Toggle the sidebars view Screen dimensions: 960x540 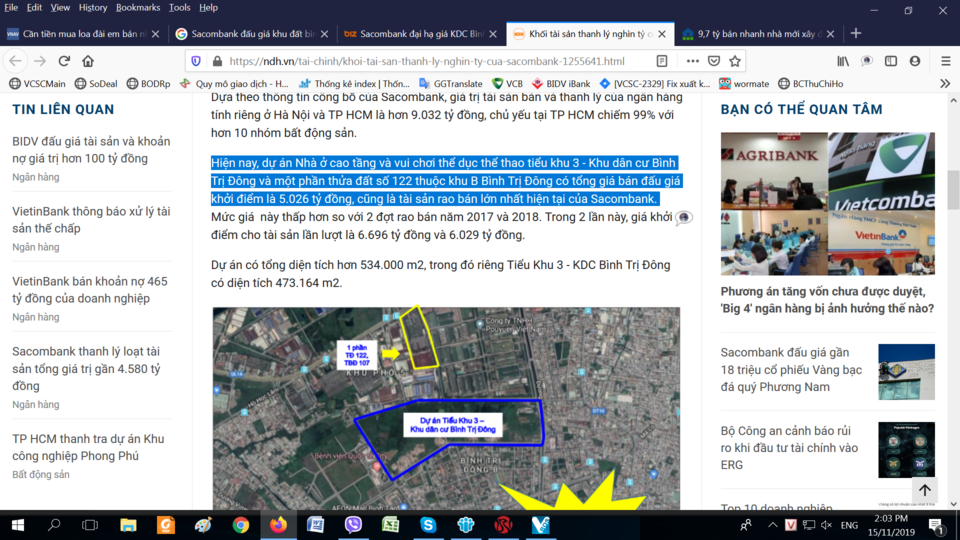coord(891,61)
